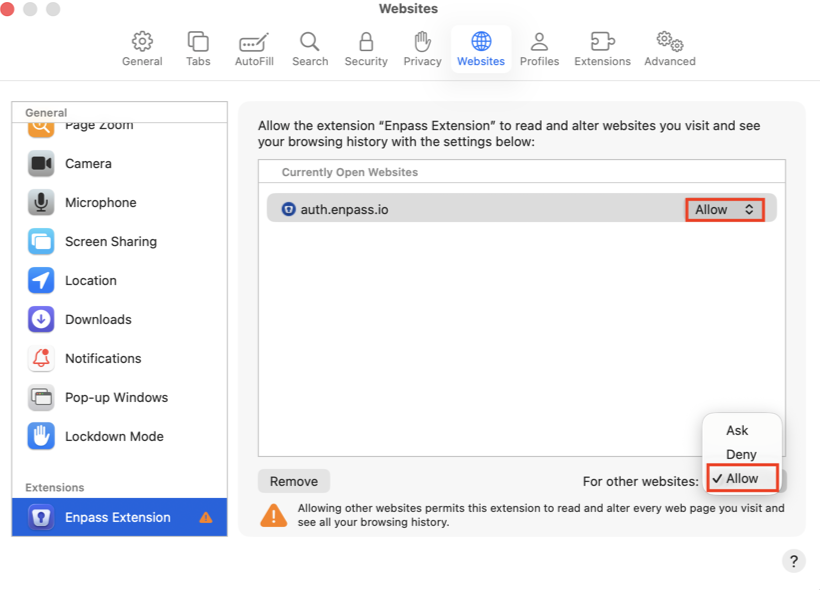The image size is (821, 590).
Task: Click the Page Zoom magnifier icon
Action: (41, 128)
